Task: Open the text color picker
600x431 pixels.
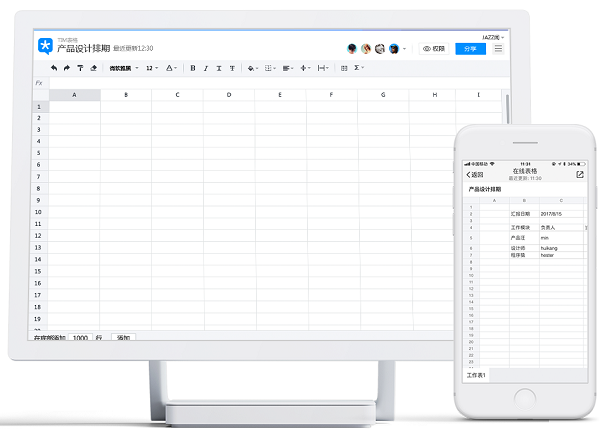Action: pyautogui.click(x=172, y=68)
